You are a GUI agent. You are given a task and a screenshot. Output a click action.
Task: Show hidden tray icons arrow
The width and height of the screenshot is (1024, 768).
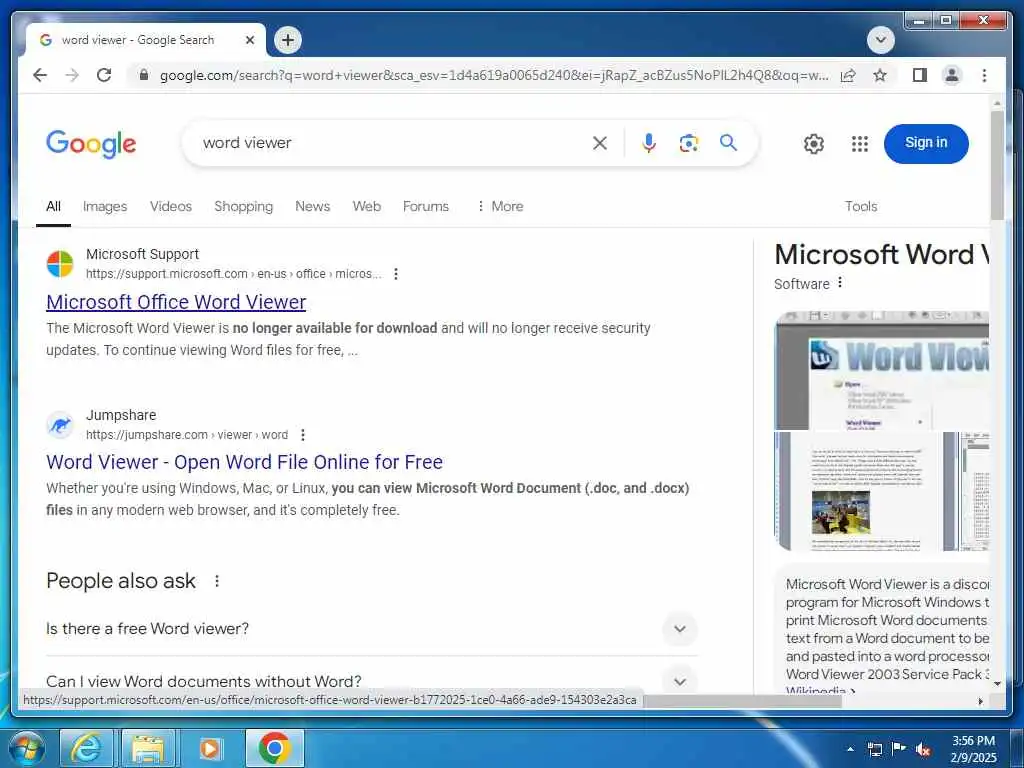coord(850,749)
